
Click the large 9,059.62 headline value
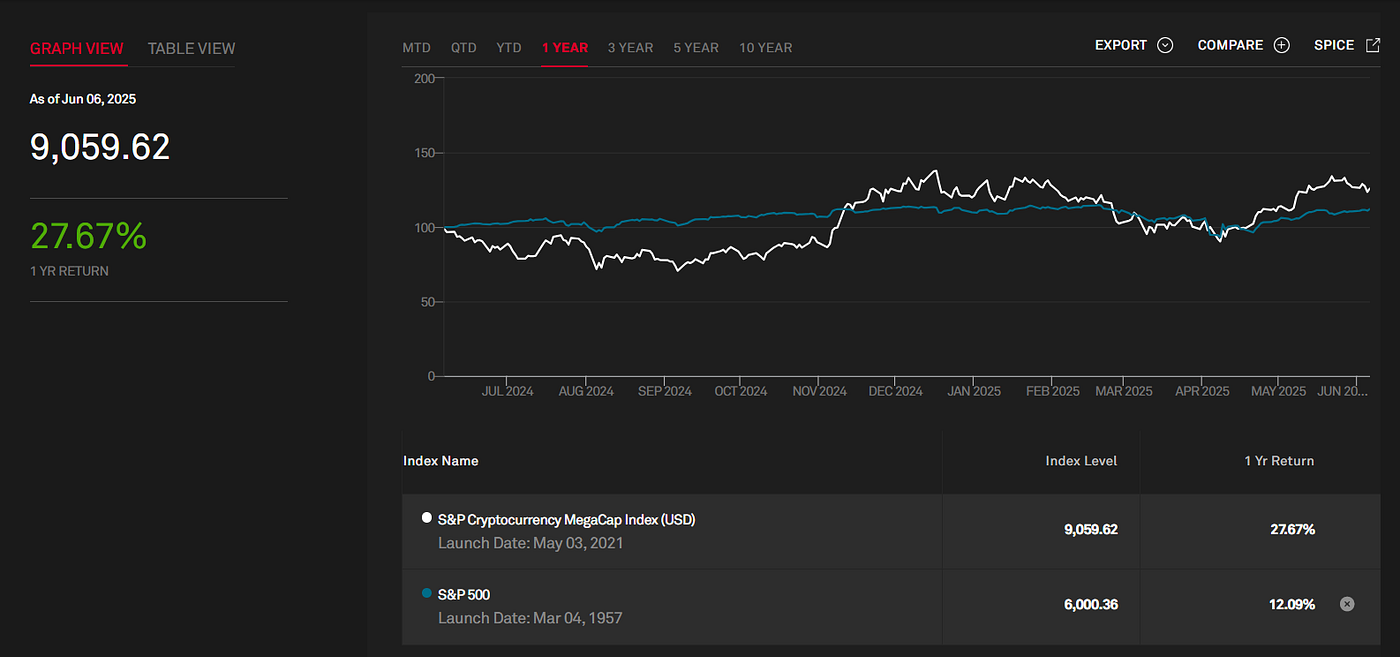pyautogui.click(x=100, y=147)
